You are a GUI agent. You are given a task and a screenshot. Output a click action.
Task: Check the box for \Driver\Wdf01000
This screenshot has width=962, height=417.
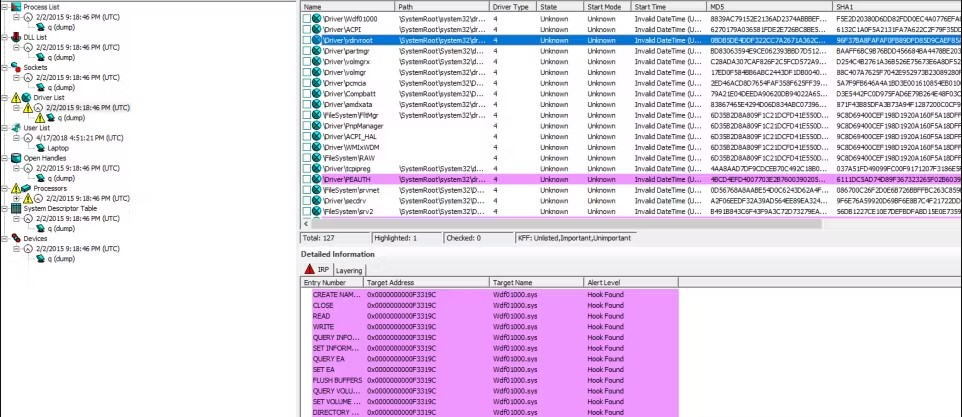click(x=309, y=19)
